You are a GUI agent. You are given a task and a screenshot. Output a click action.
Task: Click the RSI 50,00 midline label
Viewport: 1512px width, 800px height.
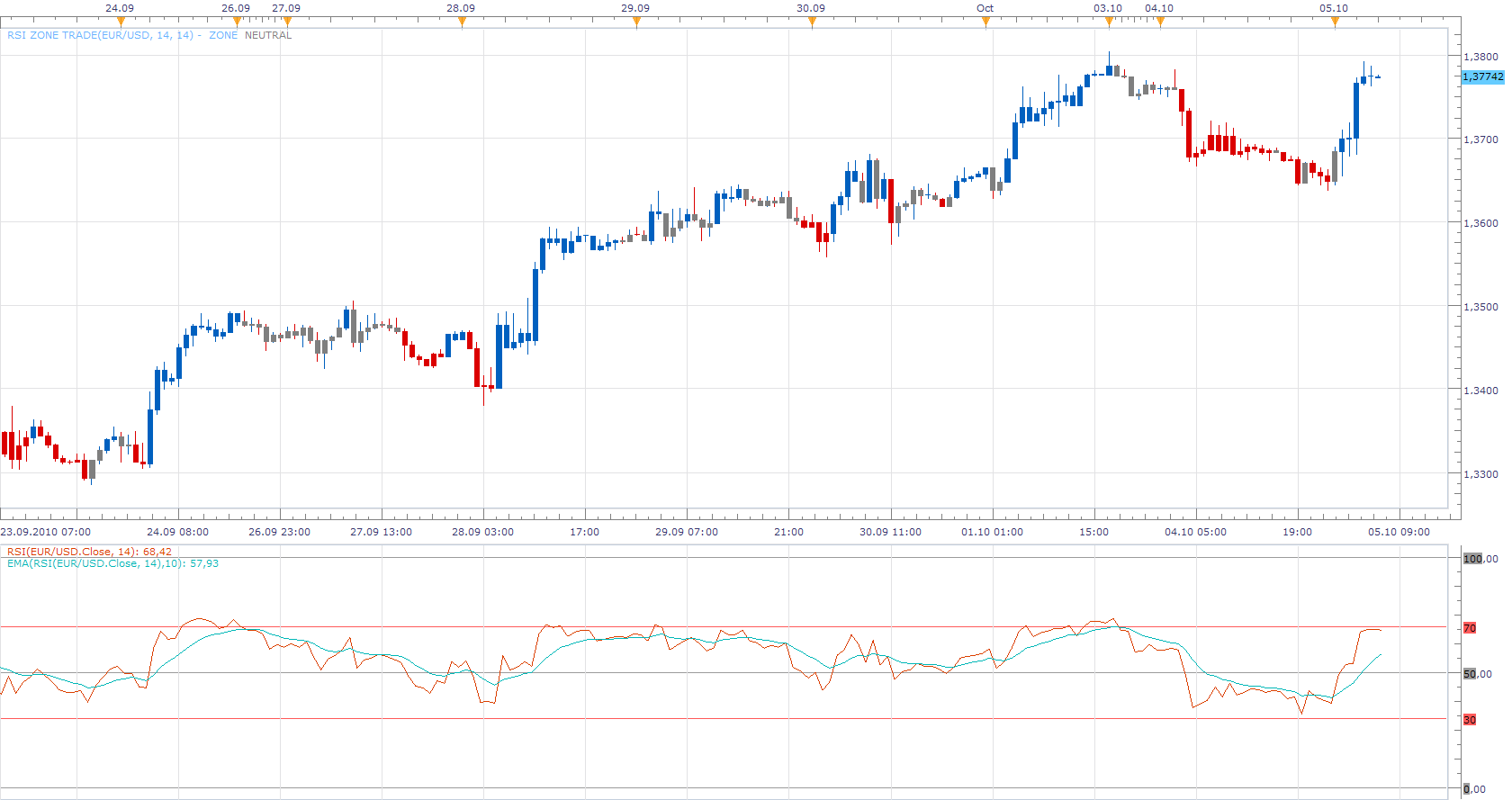pos(1478,674)
